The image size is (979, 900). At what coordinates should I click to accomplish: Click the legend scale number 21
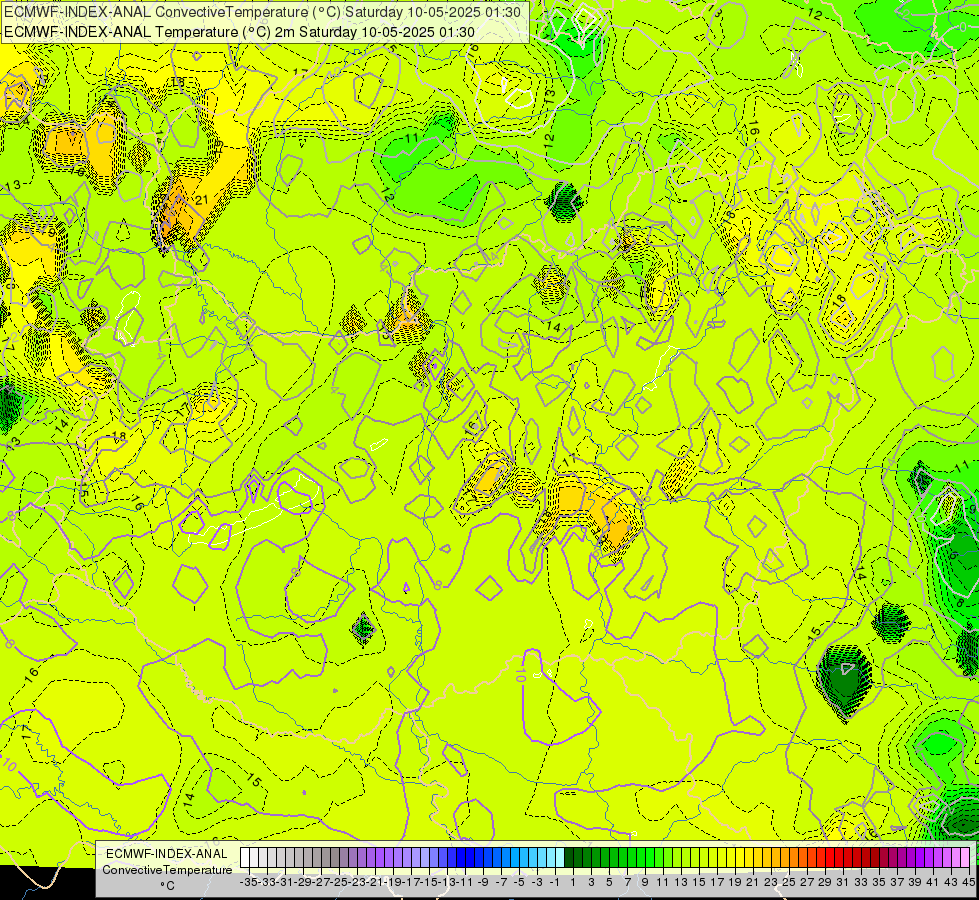coord(752,882)
